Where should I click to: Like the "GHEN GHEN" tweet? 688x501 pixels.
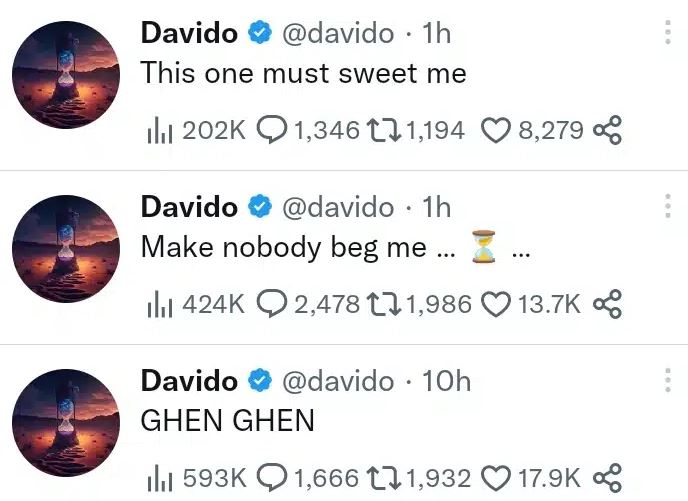pos(496,478)
